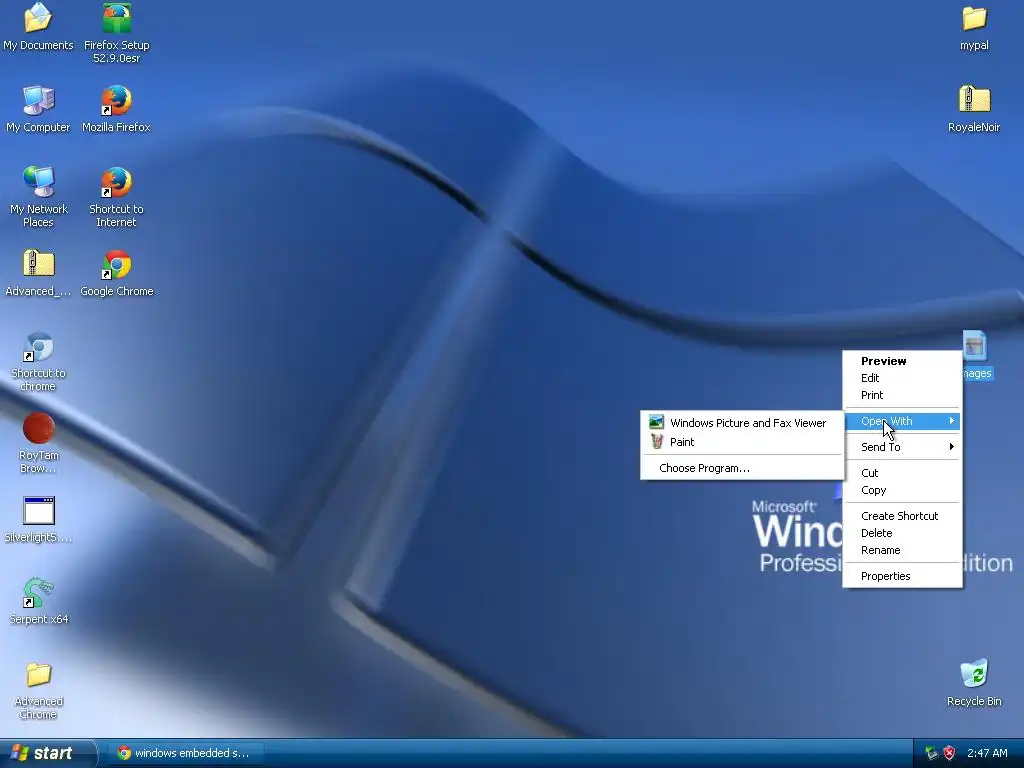Screen dimensions: 1024x768
Task: Open the file with Paint
Action: (x=742, y=442)
